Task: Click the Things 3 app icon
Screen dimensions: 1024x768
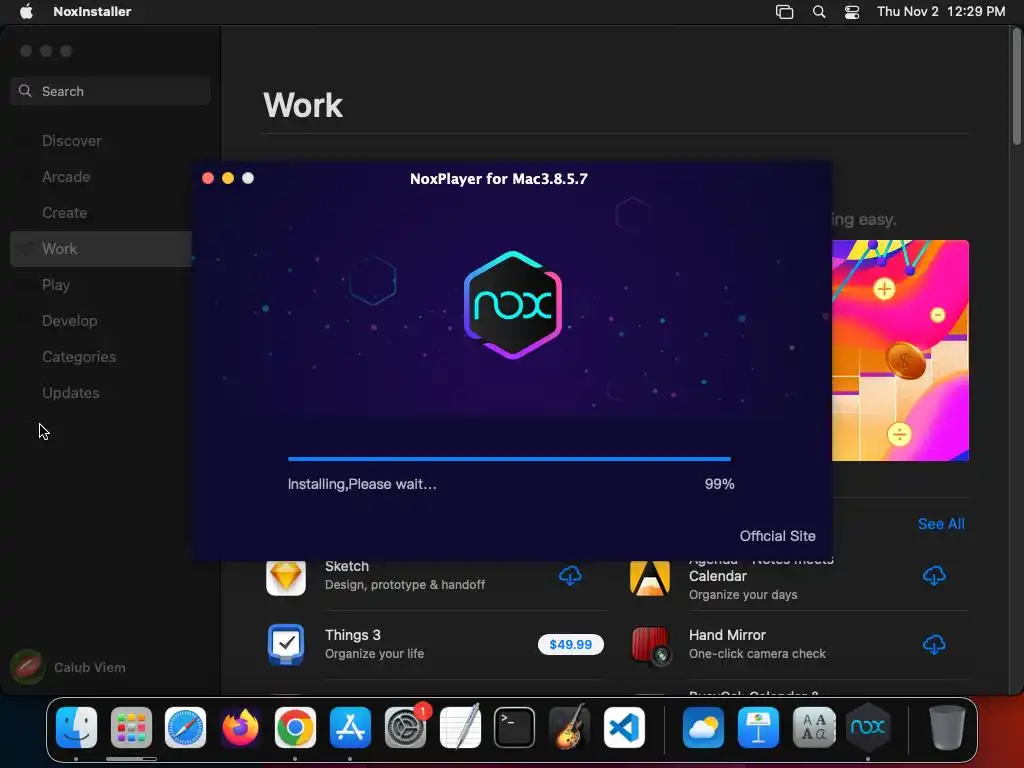Action: tap(286, 645)
